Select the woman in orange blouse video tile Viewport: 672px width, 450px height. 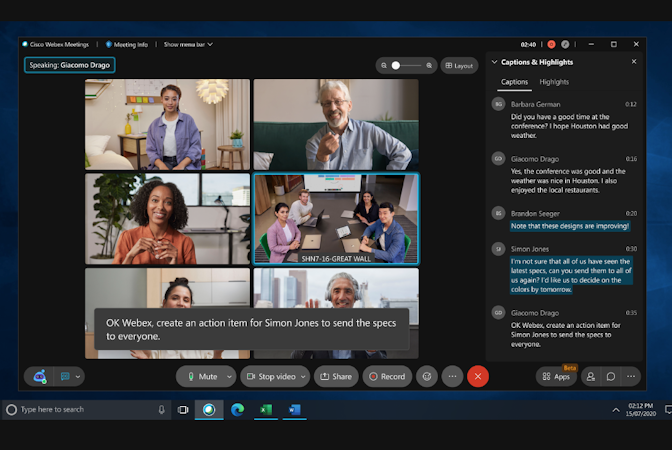(x=167, y=219)
